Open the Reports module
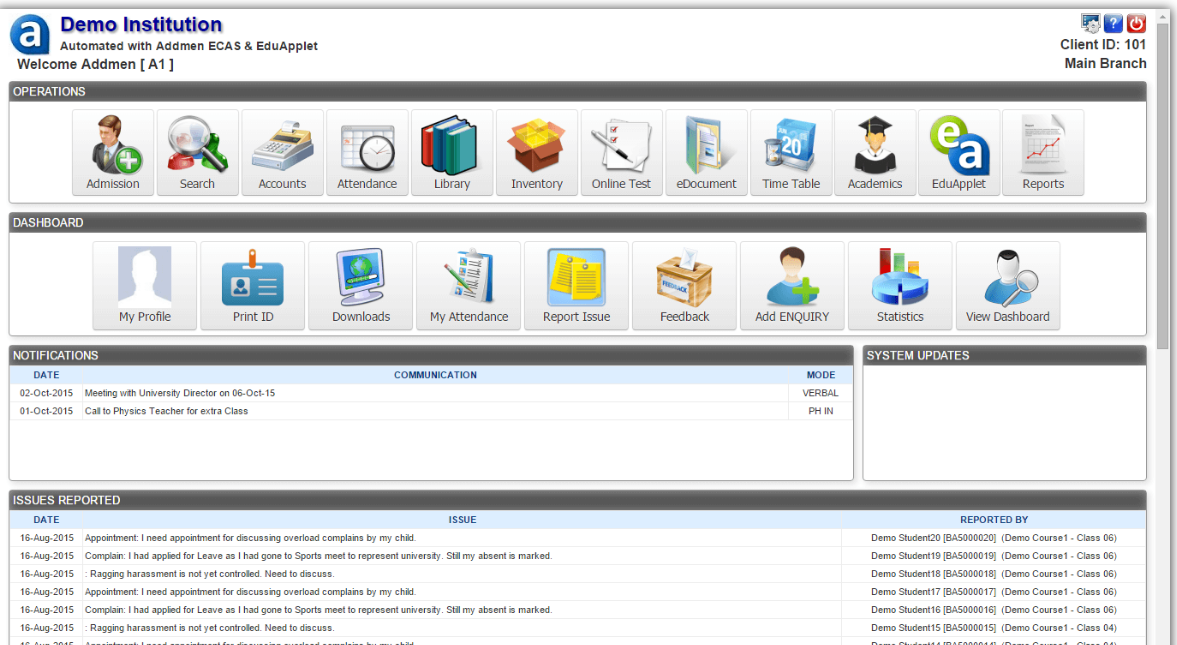 point(1043,152)
